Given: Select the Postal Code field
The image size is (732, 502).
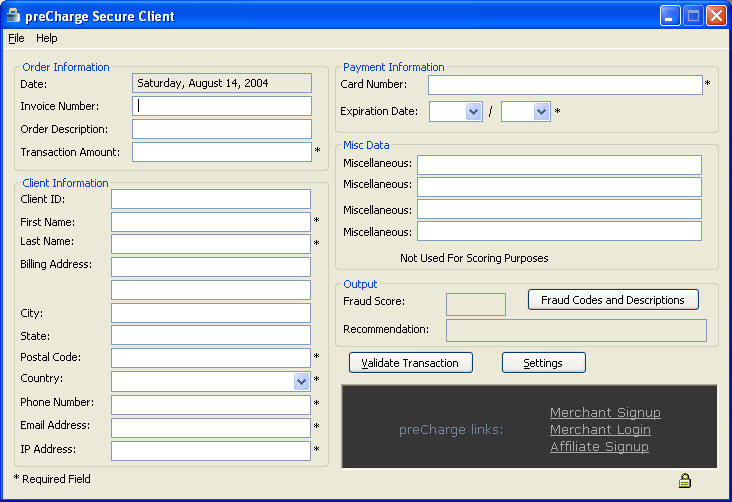Looking at the screenshot, I should coord(211,358).
